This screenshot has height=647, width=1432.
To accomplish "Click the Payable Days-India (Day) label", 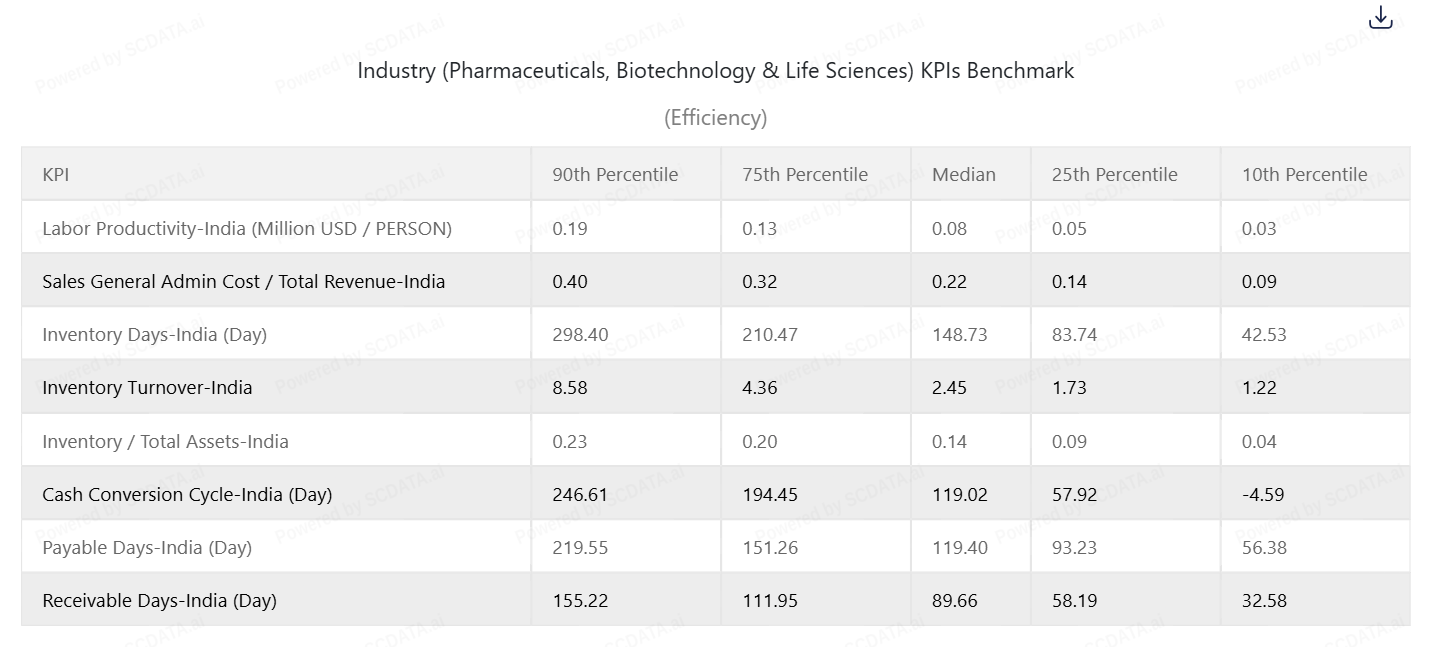I will point(147,548).
